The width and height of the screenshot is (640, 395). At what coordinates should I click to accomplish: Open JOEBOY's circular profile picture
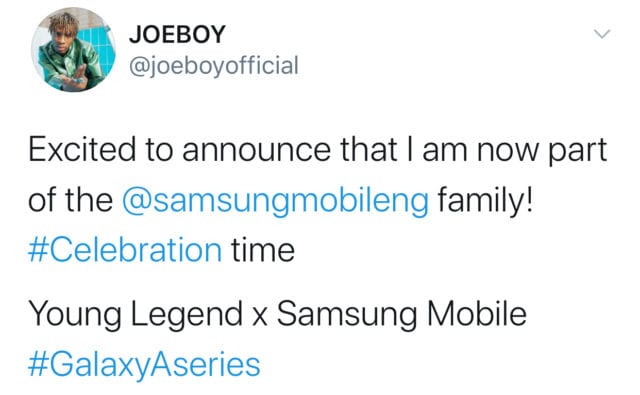click(73, 50)
